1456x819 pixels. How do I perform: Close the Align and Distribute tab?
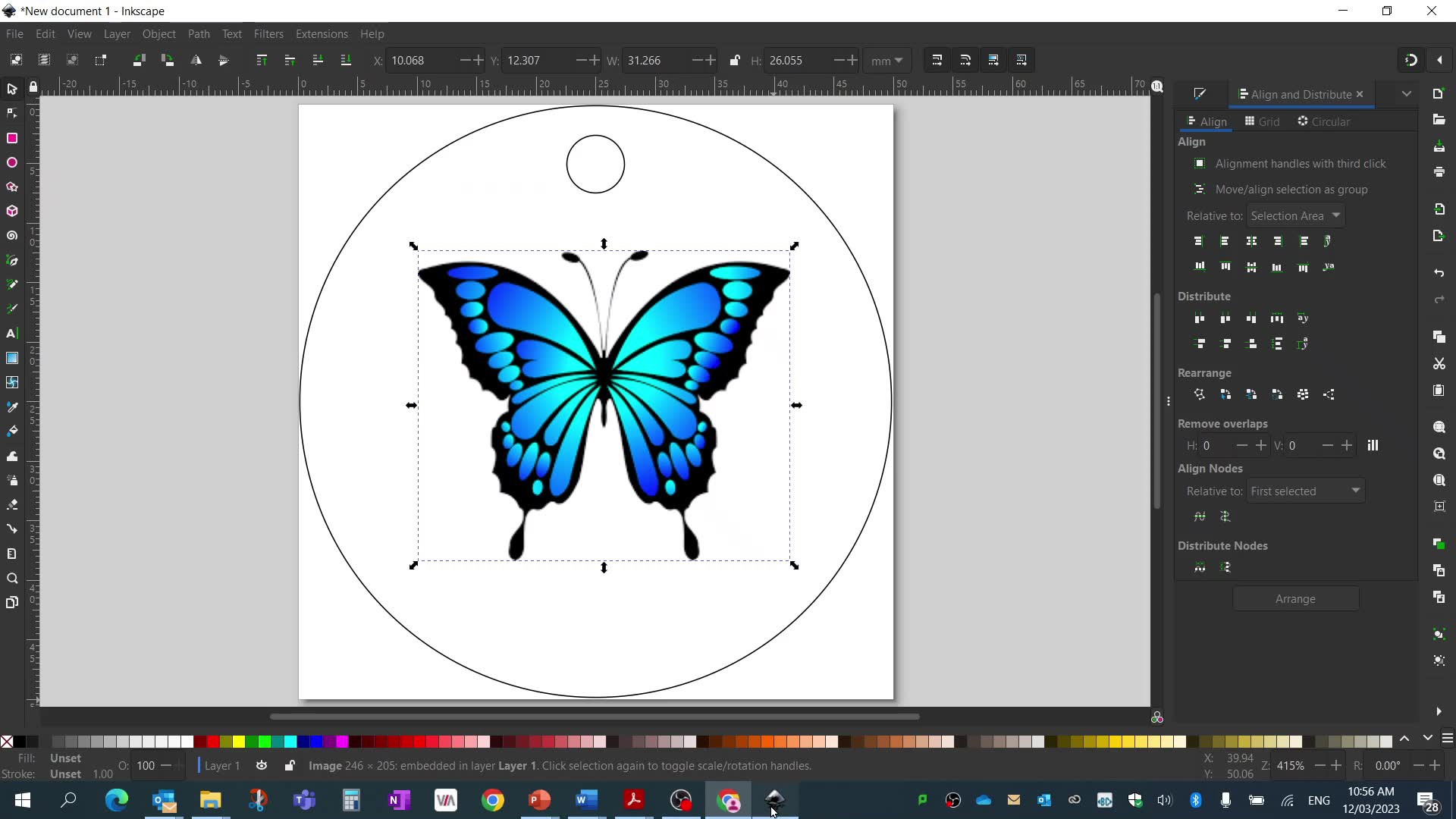(1360, 94)
